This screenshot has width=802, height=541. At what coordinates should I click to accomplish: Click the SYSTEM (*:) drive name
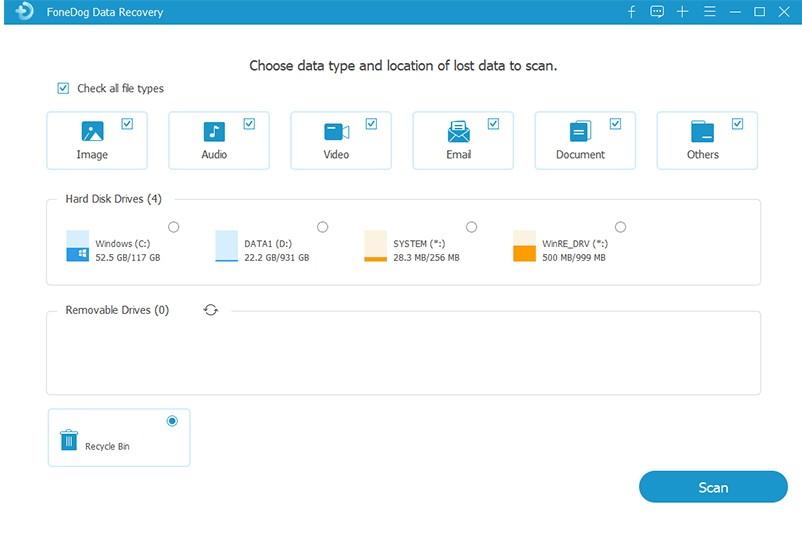click(419, 244)
